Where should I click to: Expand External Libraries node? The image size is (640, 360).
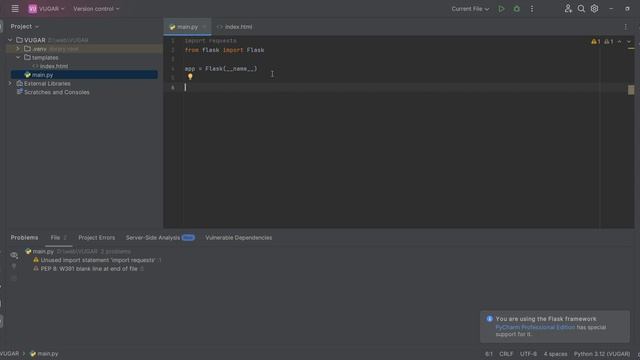tap(10, 83)
